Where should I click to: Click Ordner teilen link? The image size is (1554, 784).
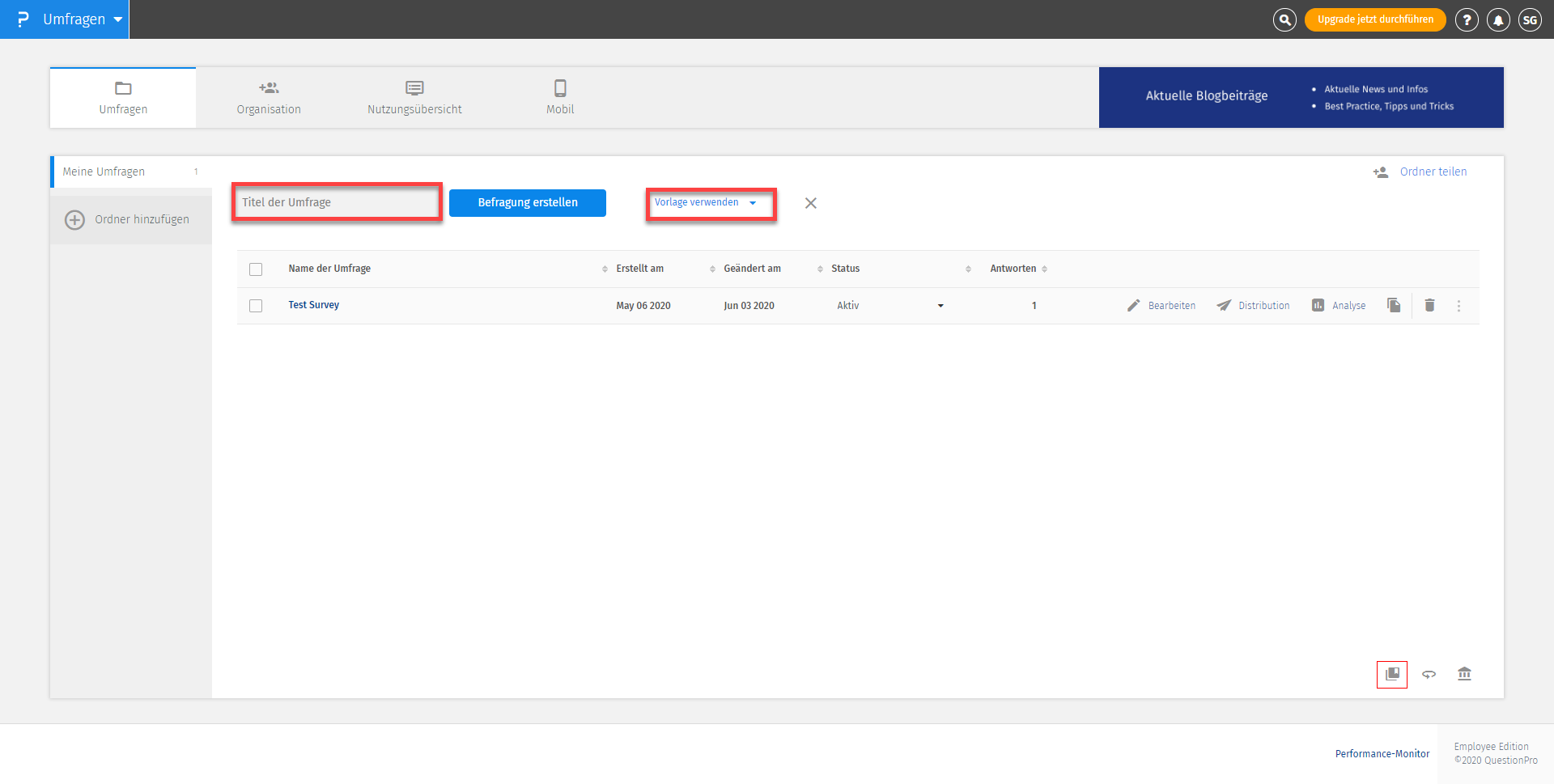tap(1433, 172)
